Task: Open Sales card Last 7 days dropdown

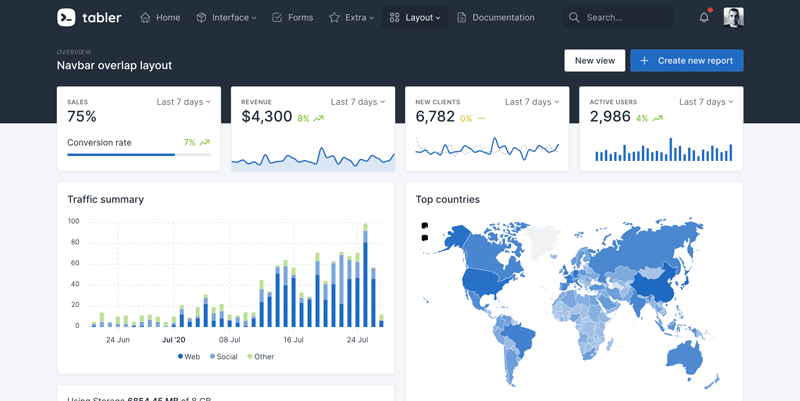Action: click(x=184, y=102)
